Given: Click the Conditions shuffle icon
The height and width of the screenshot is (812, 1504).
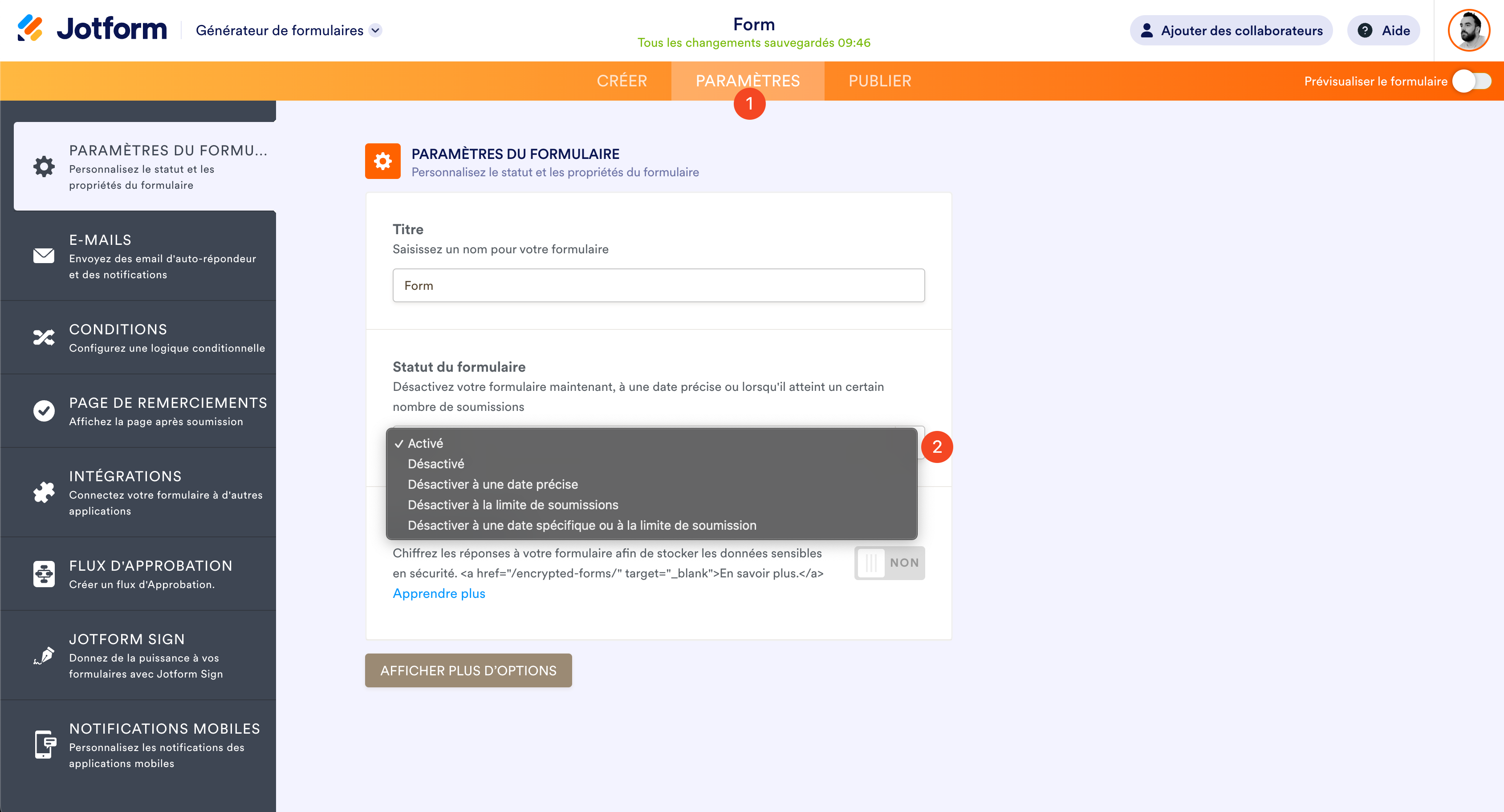Looking at the screenshot, I should pyautogui.click(x=44, y=337).
